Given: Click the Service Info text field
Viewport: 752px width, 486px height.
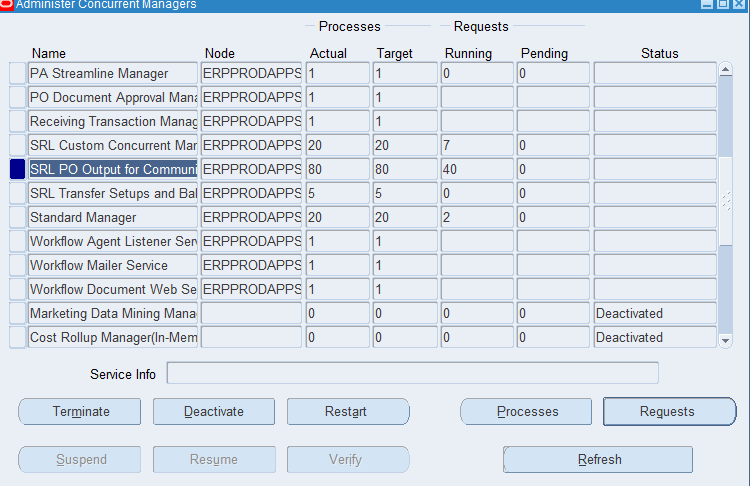Looking at the screenshot, I should click(x=412, y=374).
